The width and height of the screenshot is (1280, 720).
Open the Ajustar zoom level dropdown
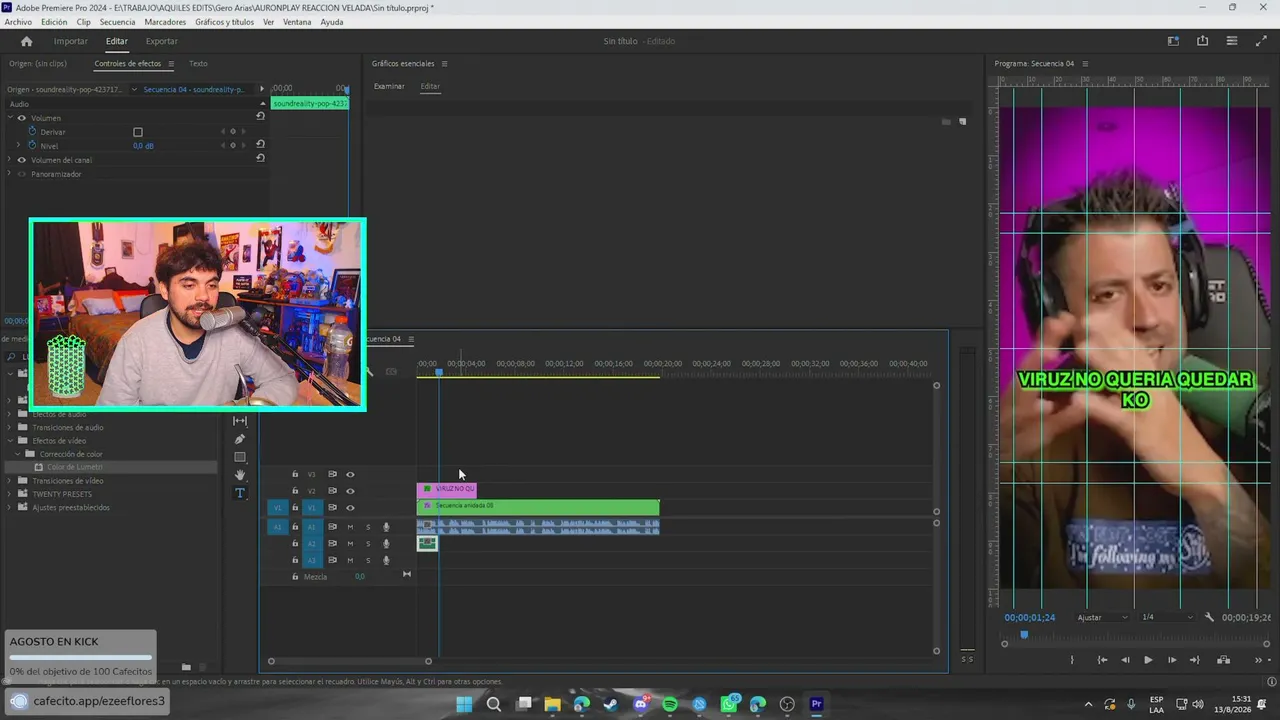pyautogui.click(x=1102, y=617)
